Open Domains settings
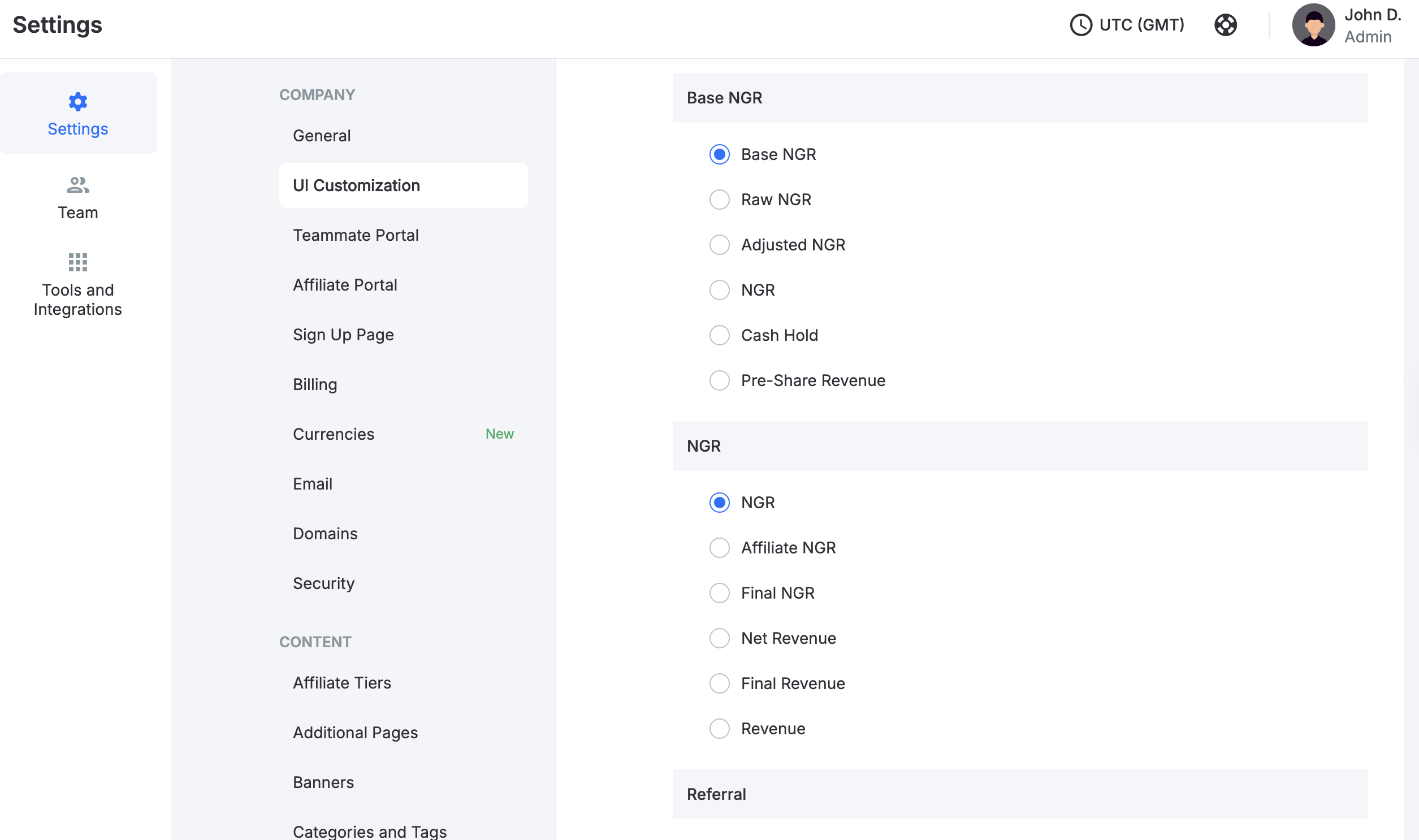1419x840 pixels. [403, 534]
